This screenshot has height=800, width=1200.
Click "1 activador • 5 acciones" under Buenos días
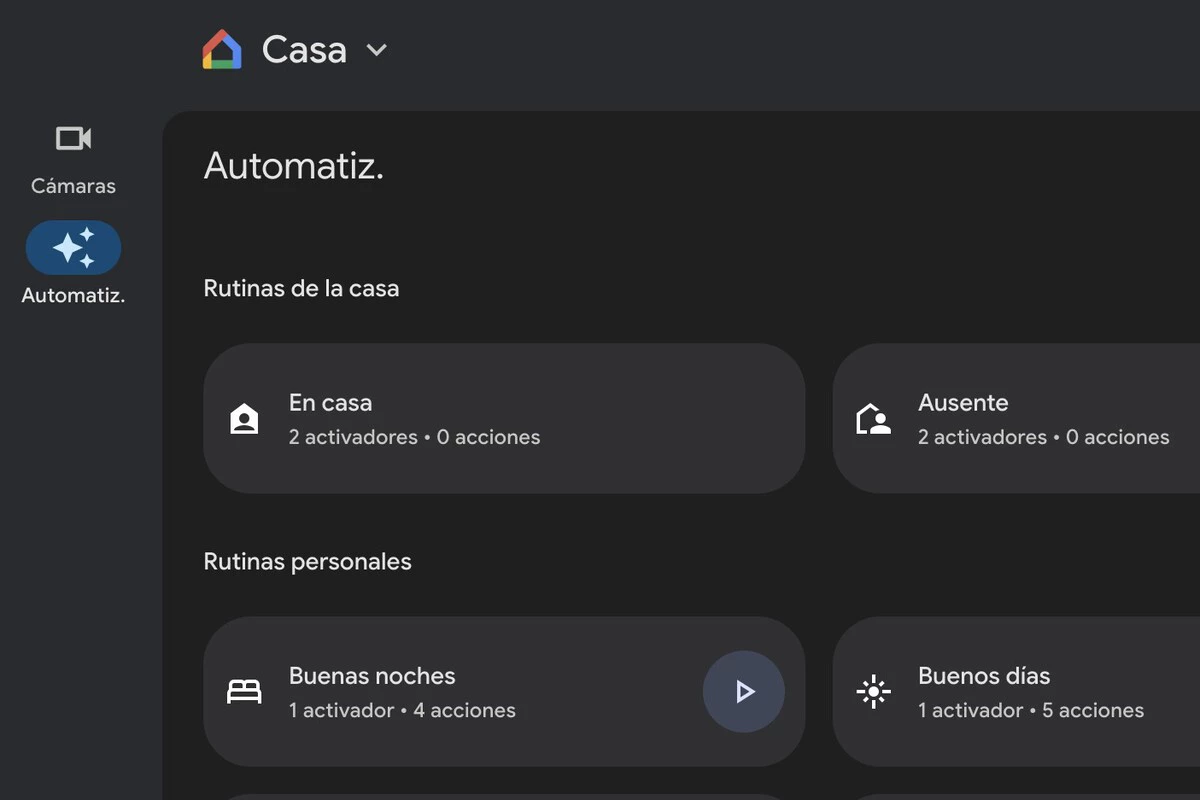[1031, 711]
